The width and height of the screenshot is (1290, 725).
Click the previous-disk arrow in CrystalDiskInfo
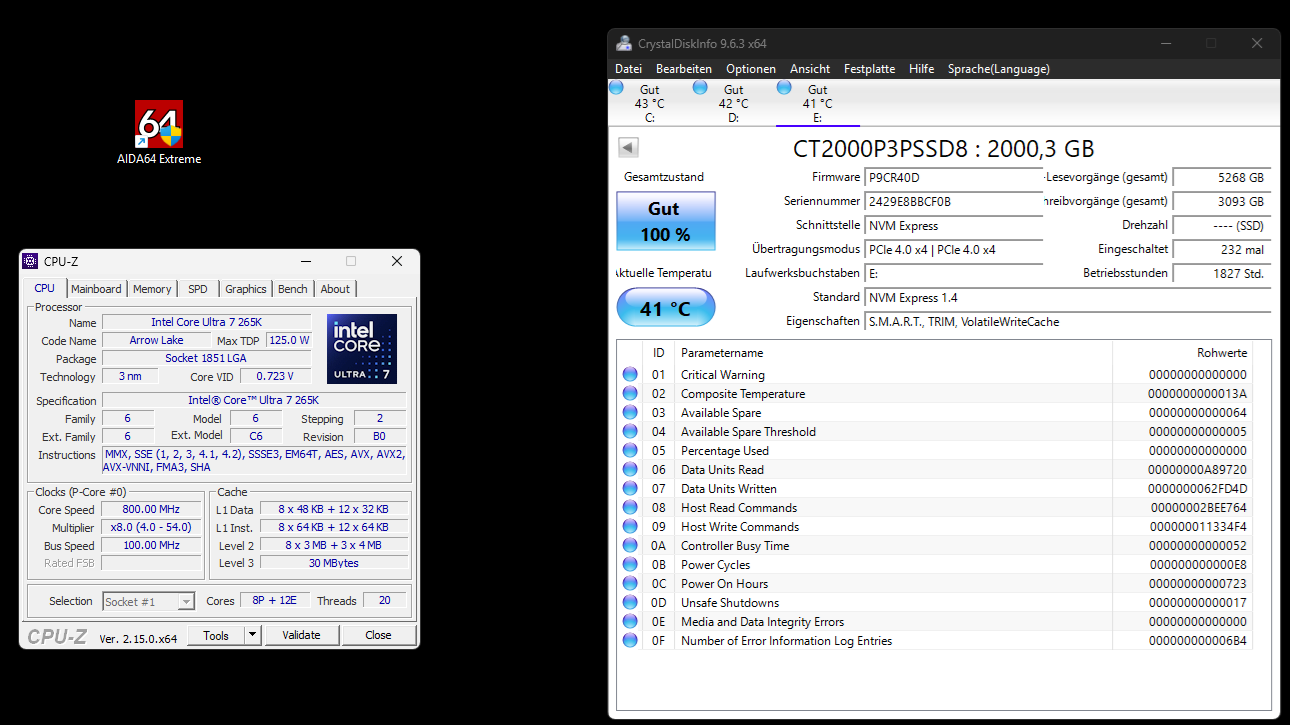pyautogui.click(x=628, y=148)
